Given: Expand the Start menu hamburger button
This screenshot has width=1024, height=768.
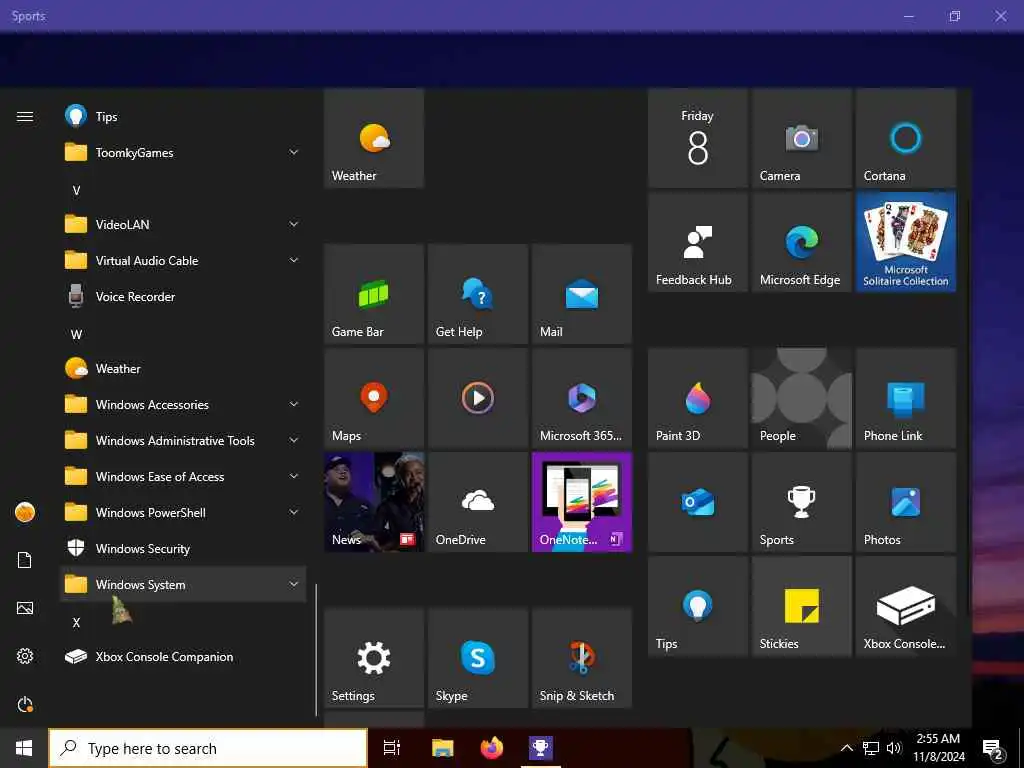Looking at the screenshot, I should 25,116.
